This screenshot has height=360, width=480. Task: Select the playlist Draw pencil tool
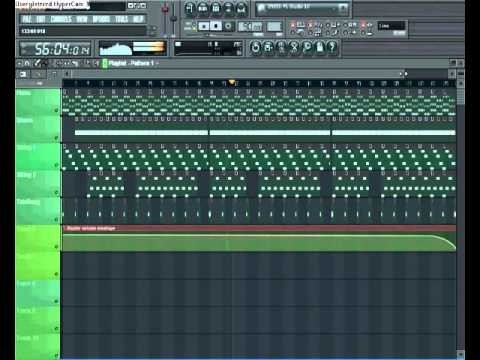[x=37, y=63]
